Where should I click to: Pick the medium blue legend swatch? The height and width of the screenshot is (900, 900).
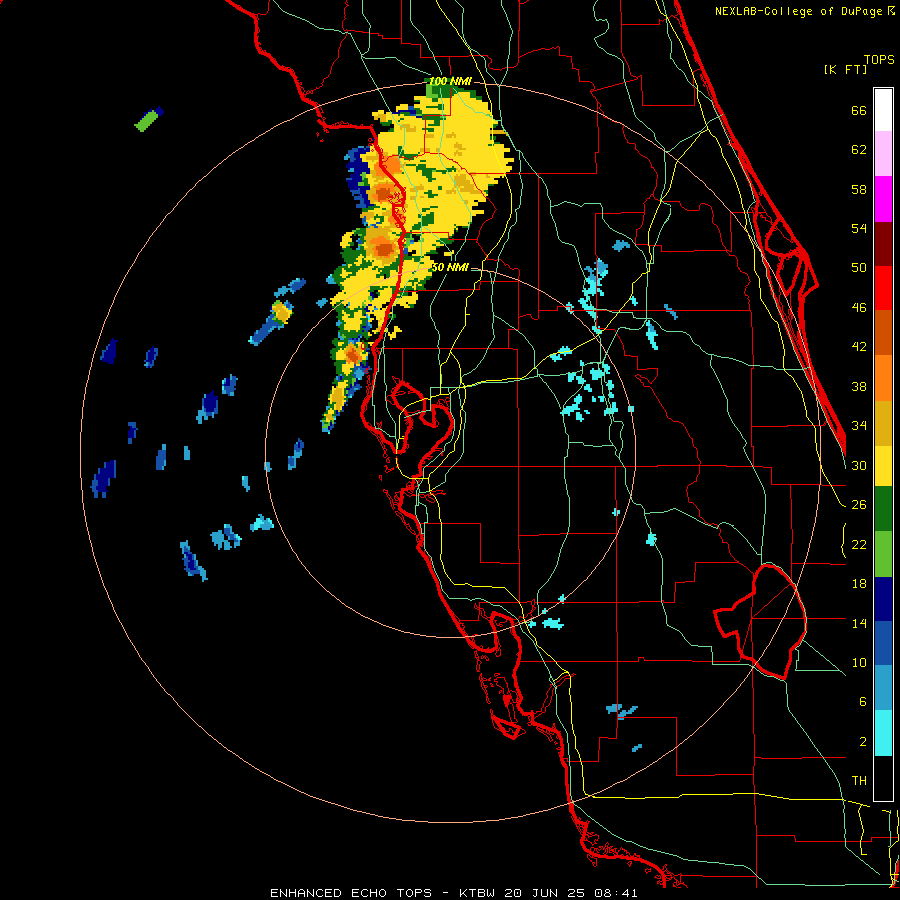click(883, 643)
